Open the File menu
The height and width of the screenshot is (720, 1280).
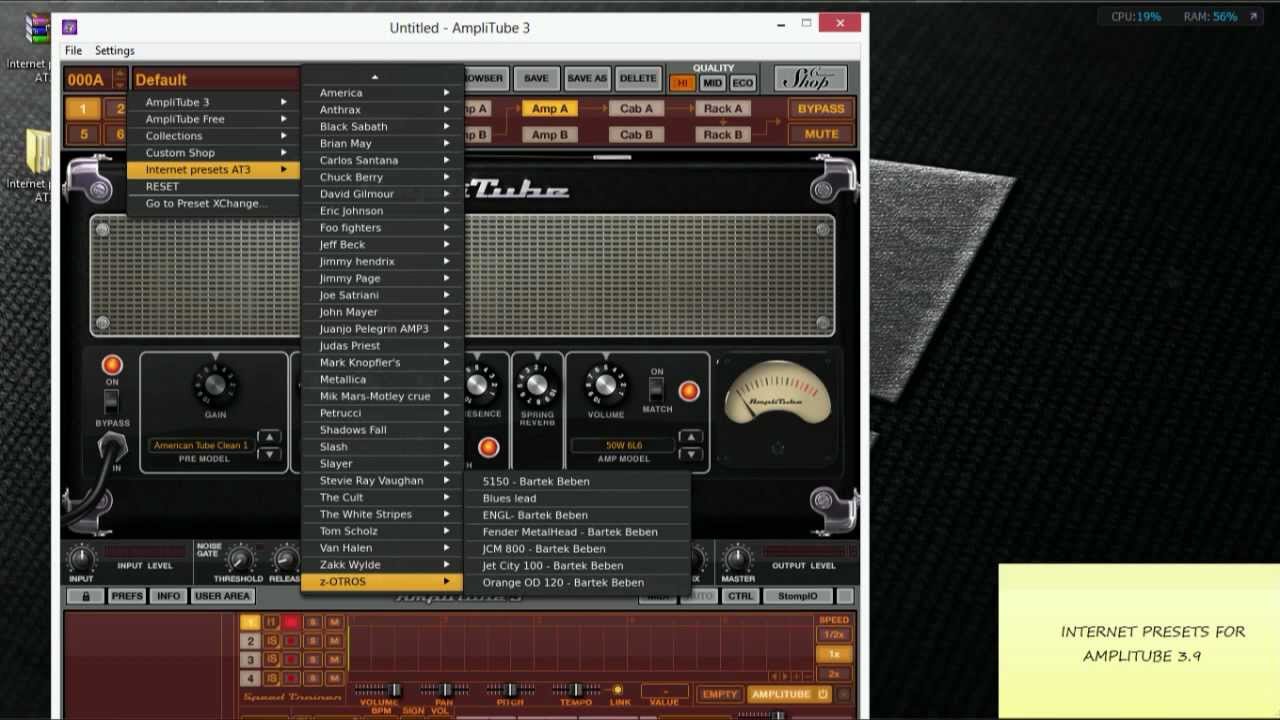click(x=73, y=50)
